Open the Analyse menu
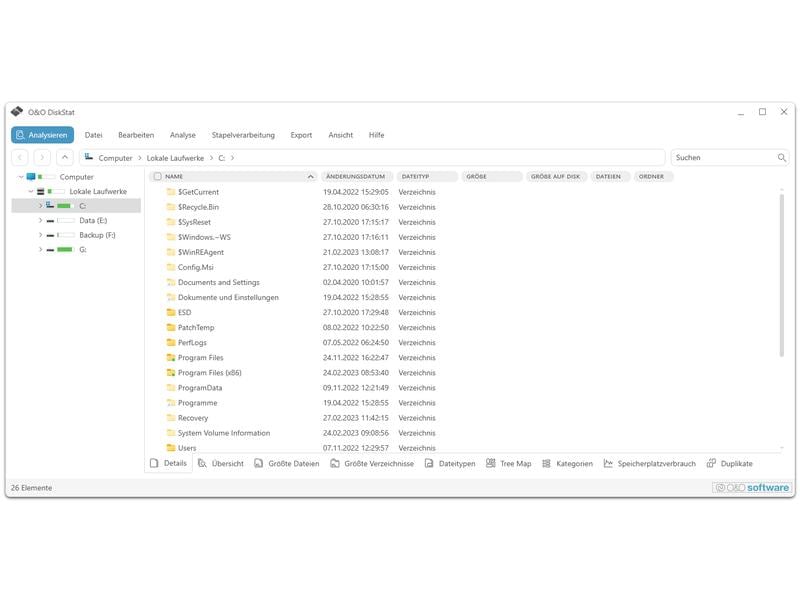Image resolution: width=800 pixels, height=600 pixels. 183,135
